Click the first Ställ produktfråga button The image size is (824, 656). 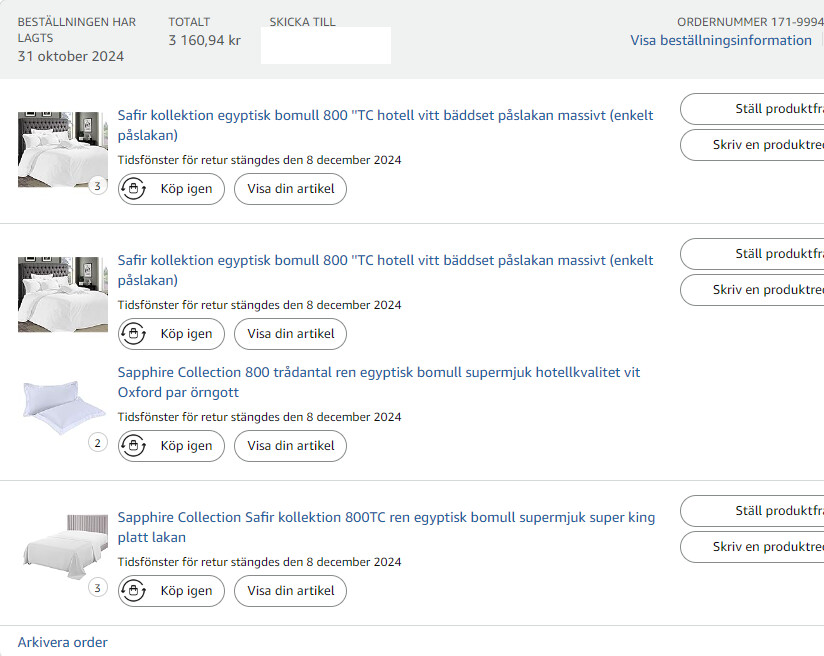752,109
